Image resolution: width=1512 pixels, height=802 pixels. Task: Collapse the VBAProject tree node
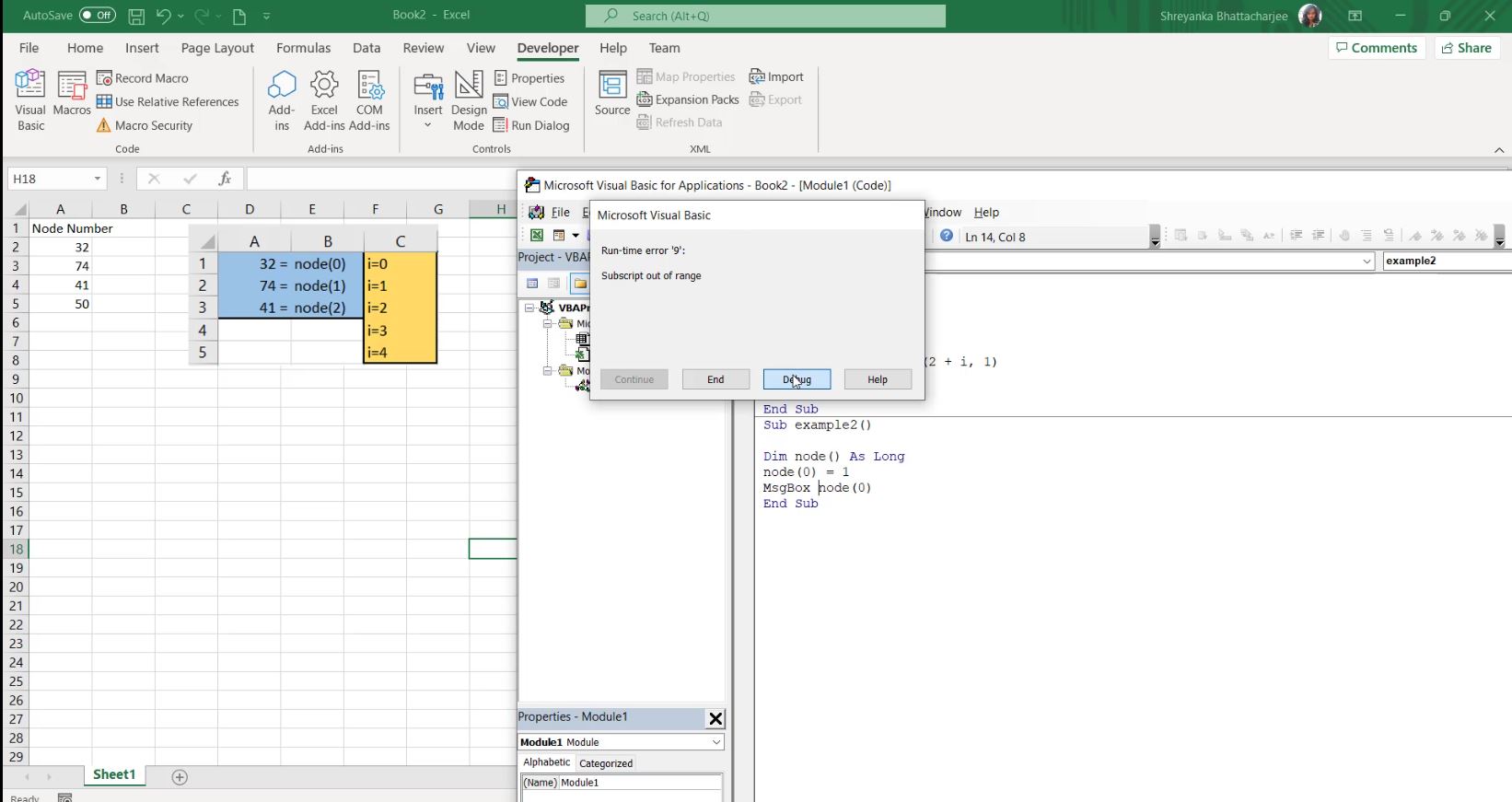click(529, 308)
